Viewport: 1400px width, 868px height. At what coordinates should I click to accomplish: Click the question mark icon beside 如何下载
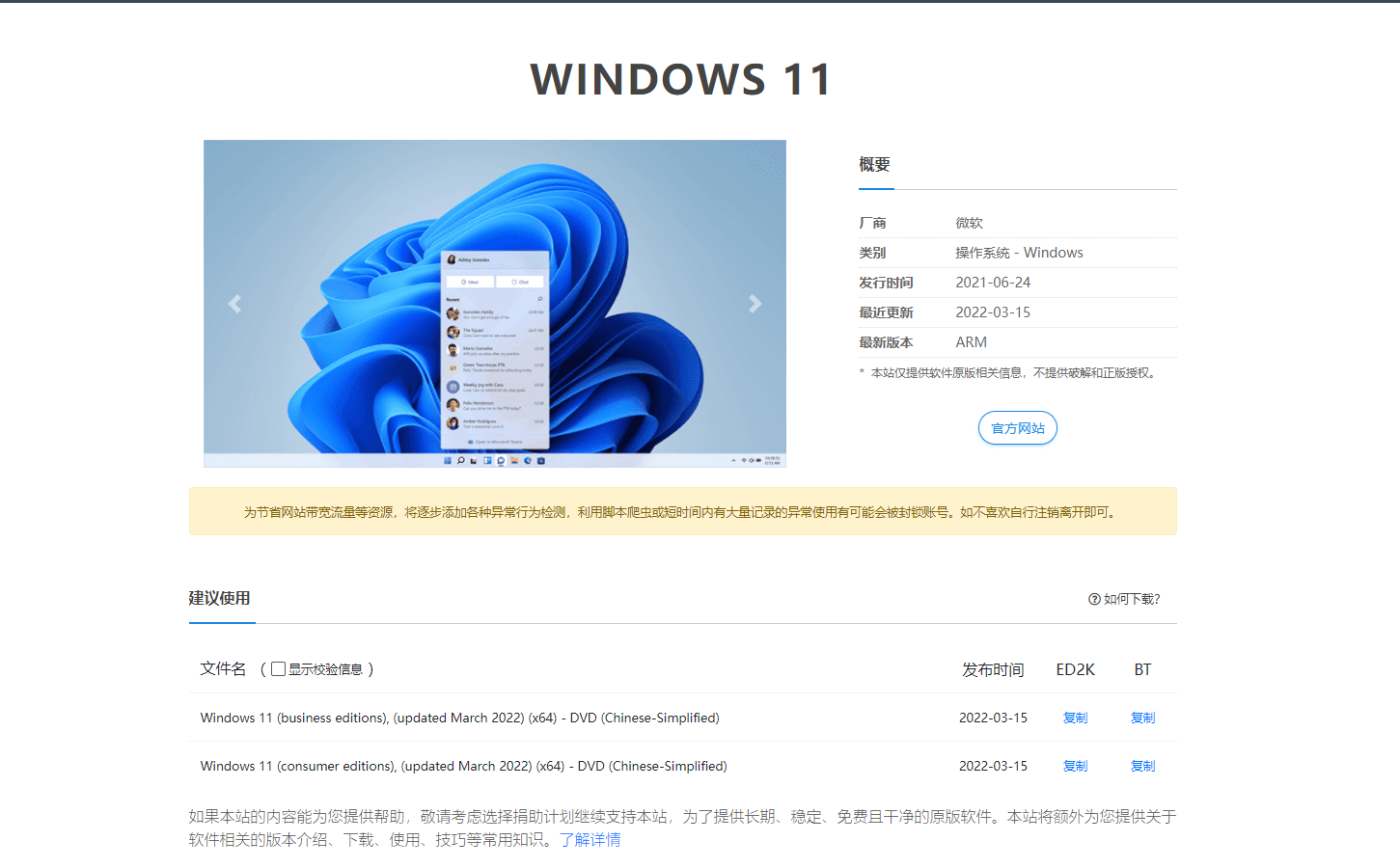[1092, 599]
